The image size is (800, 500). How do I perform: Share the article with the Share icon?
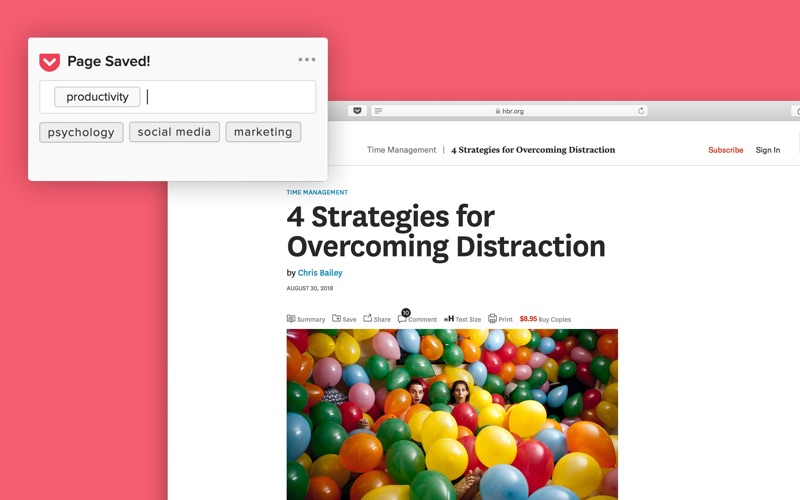(x=377, y=319)
